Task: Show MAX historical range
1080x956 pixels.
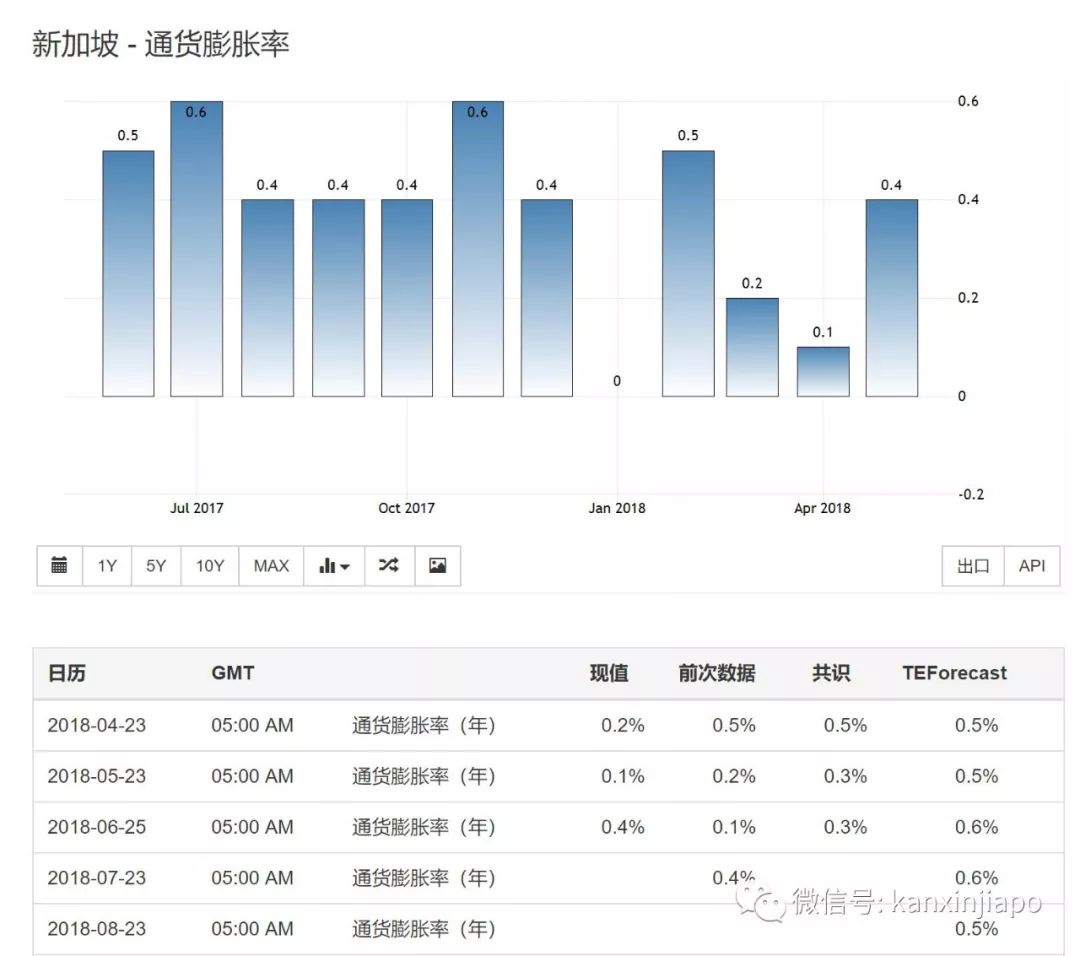Action: tap(271, 566)
